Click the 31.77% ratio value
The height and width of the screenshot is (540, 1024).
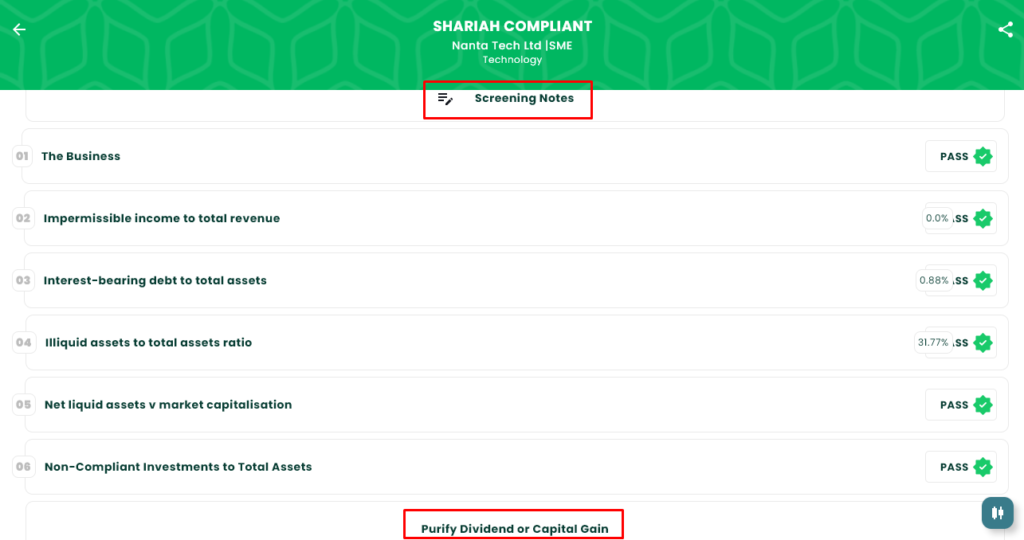pos(933,343)
